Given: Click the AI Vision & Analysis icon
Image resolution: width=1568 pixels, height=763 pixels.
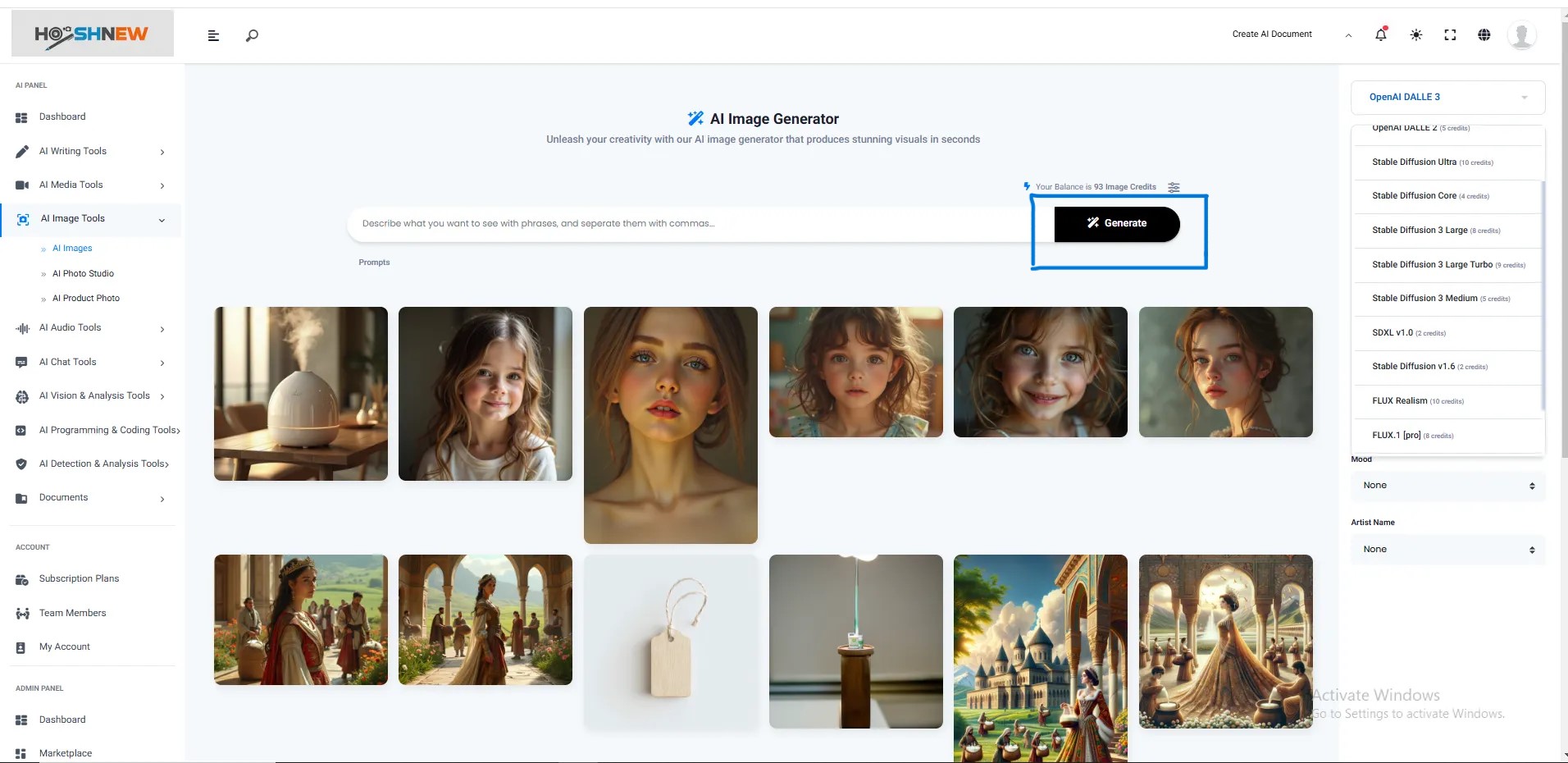Looking at the screenshot, I should (x=22, y=396).
